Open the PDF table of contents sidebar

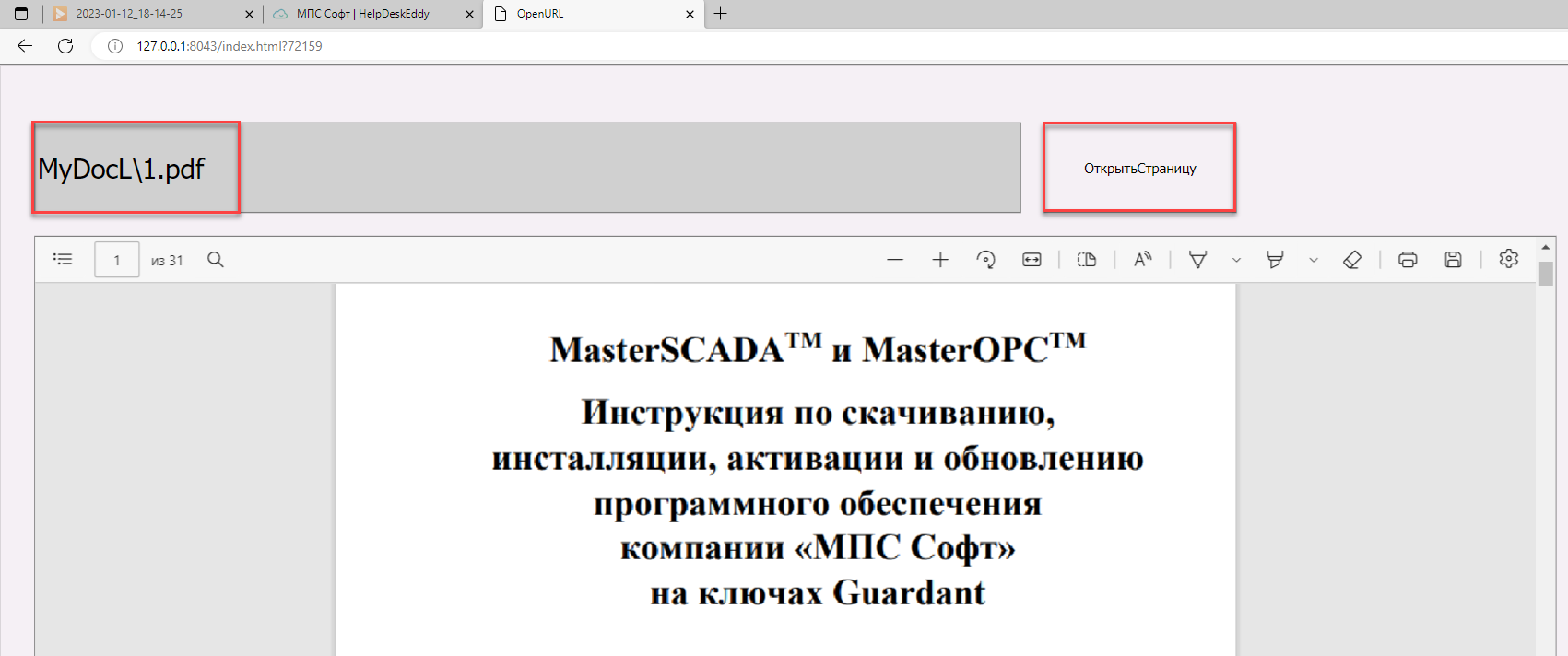(x=63, y=260)
